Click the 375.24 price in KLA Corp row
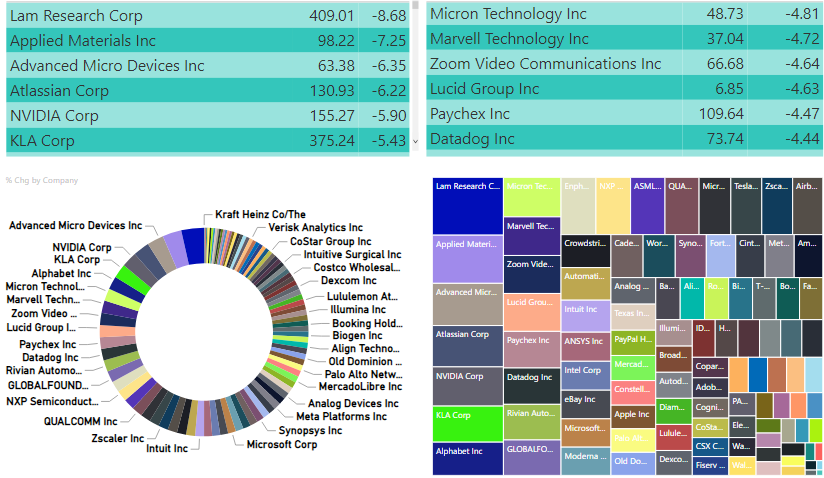The height and width of the screenshot is (478, 824). (332, 141)
